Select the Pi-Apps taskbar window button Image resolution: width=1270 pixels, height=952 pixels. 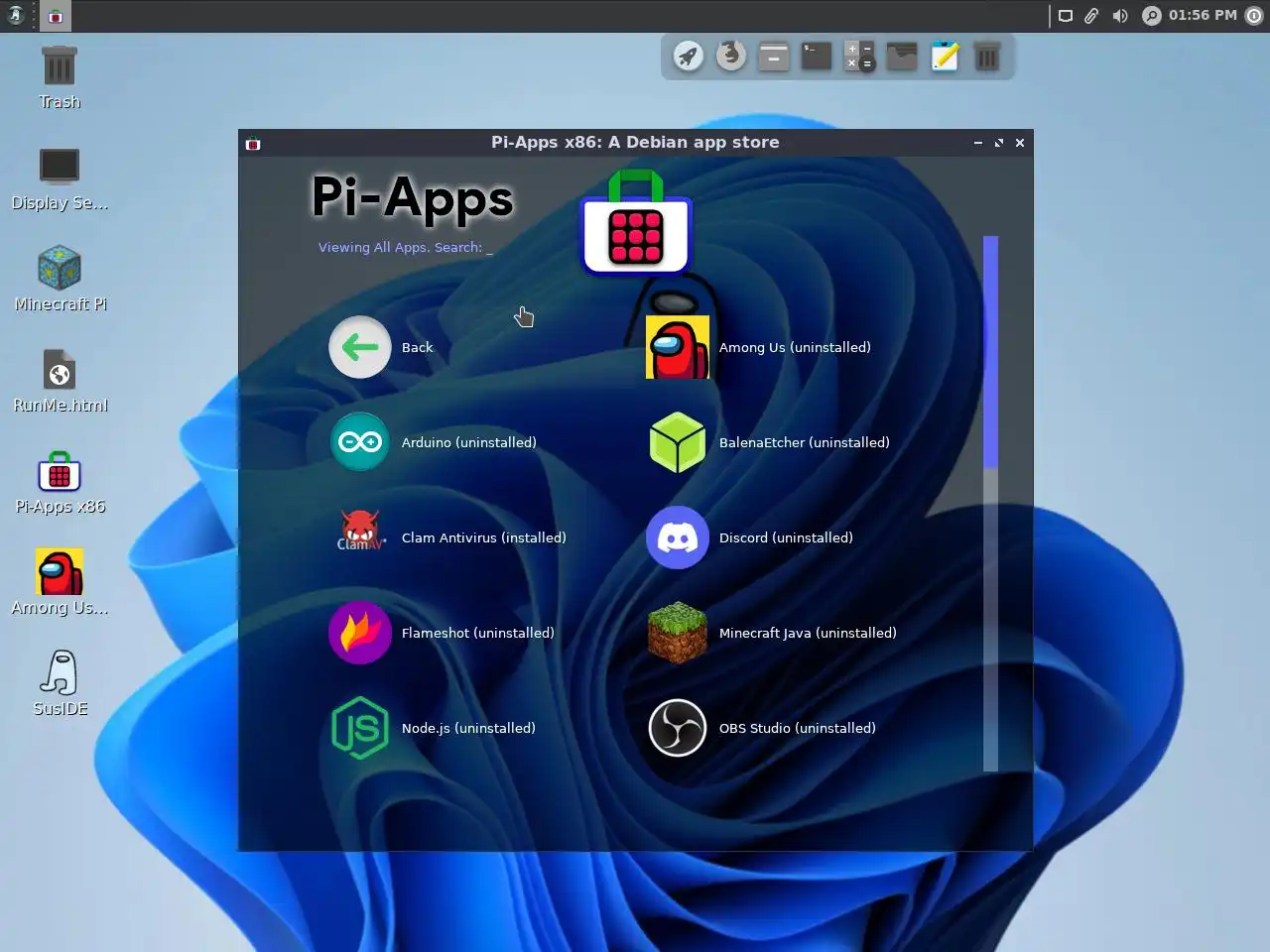point(56,16)
